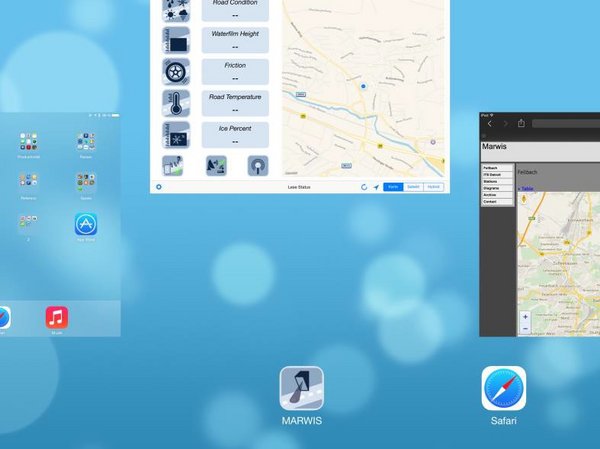Click the Safari share icon
Image resolution: width=600 pixels, height=449 pixels.
(x=521, y=123)
